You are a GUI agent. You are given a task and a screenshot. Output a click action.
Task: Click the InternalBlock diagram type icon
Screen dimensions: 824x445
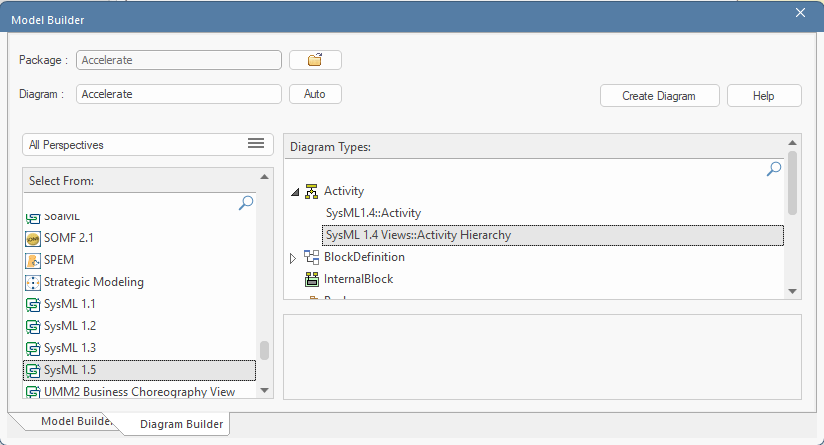pos(311,279)
